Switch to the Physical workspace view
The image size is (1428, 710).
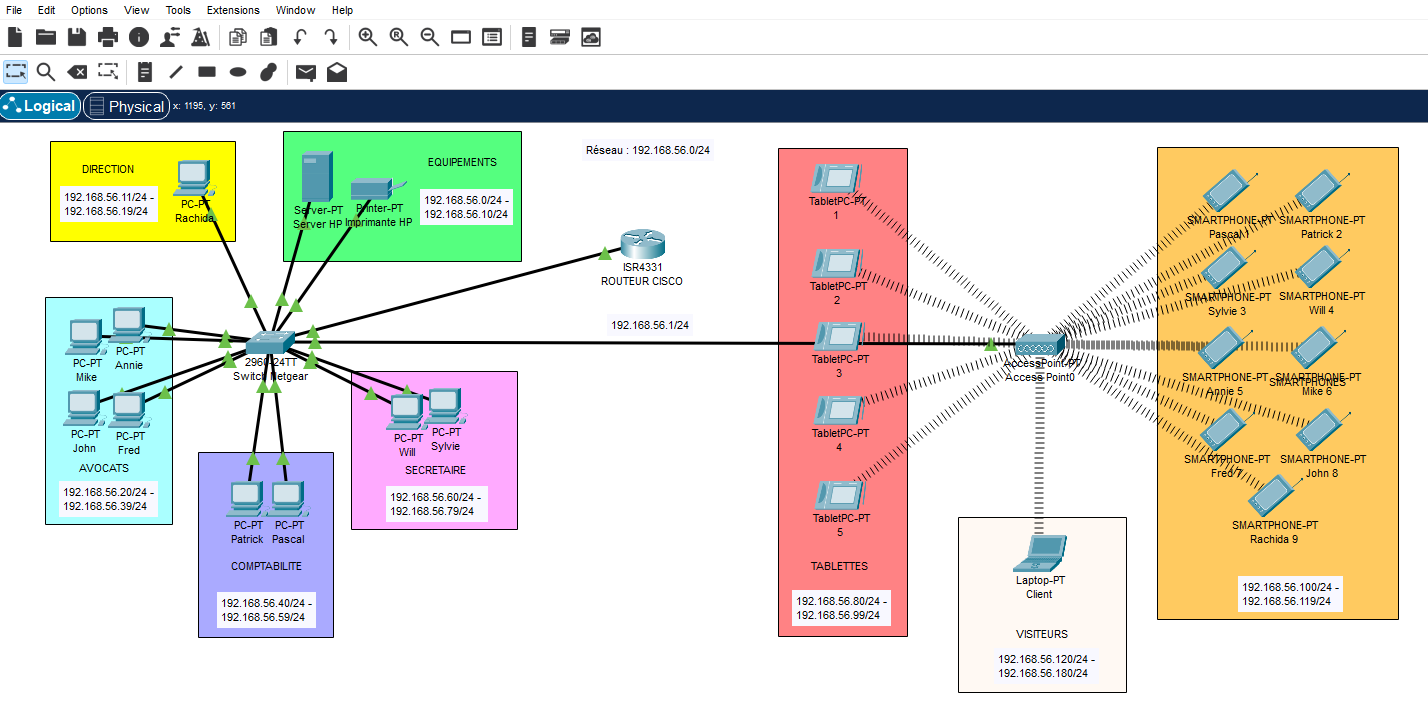126,106
